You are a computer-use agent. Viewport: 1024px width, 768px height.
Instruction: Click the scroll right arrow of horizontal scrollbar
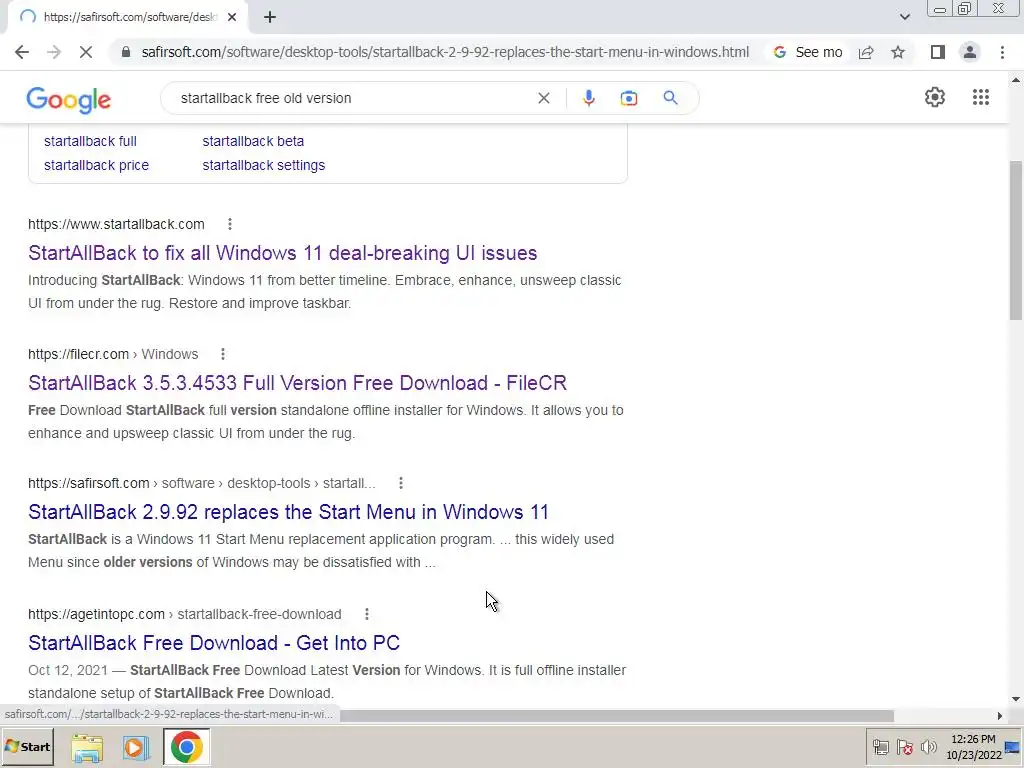click(1000, 716)
